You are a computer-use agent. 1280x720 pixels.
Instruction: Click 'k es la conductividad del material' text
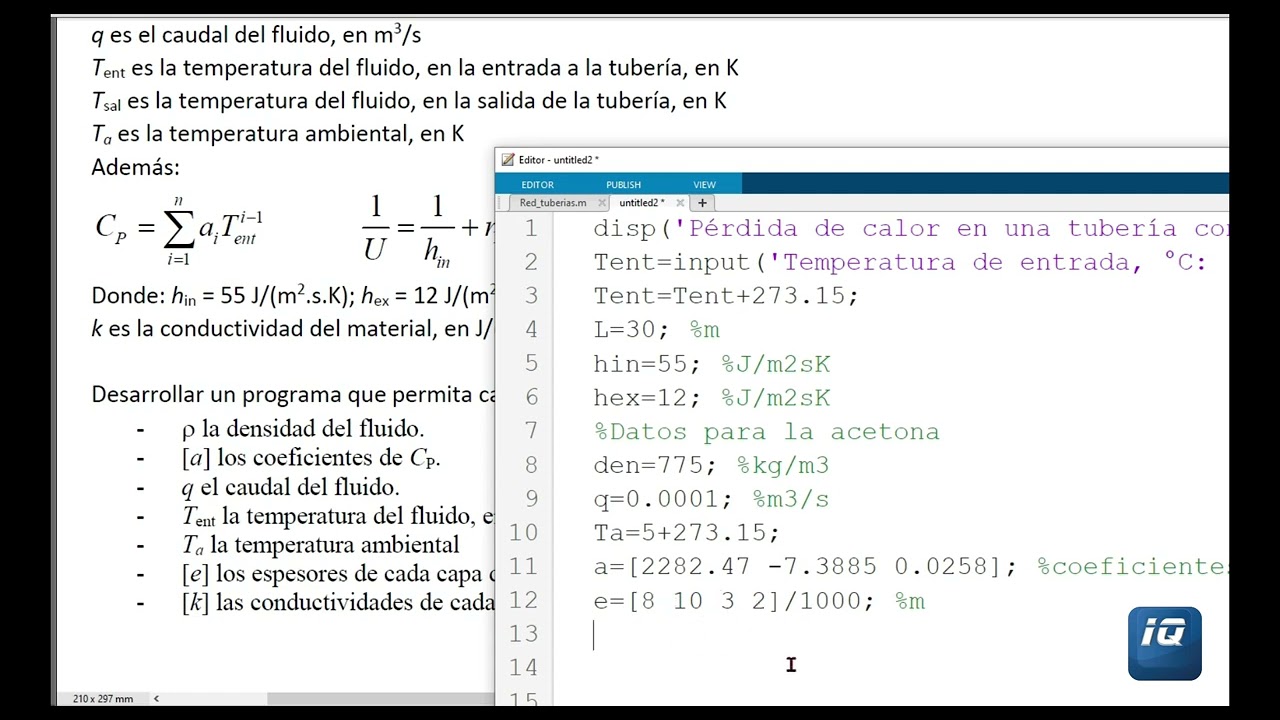point(292,328)
